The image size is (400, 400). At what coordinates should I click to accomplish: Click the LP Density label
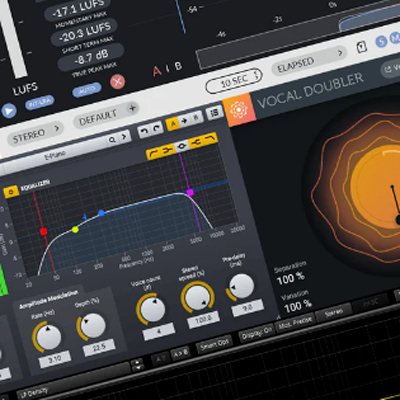pyautogui.click(x=34, y=393)
